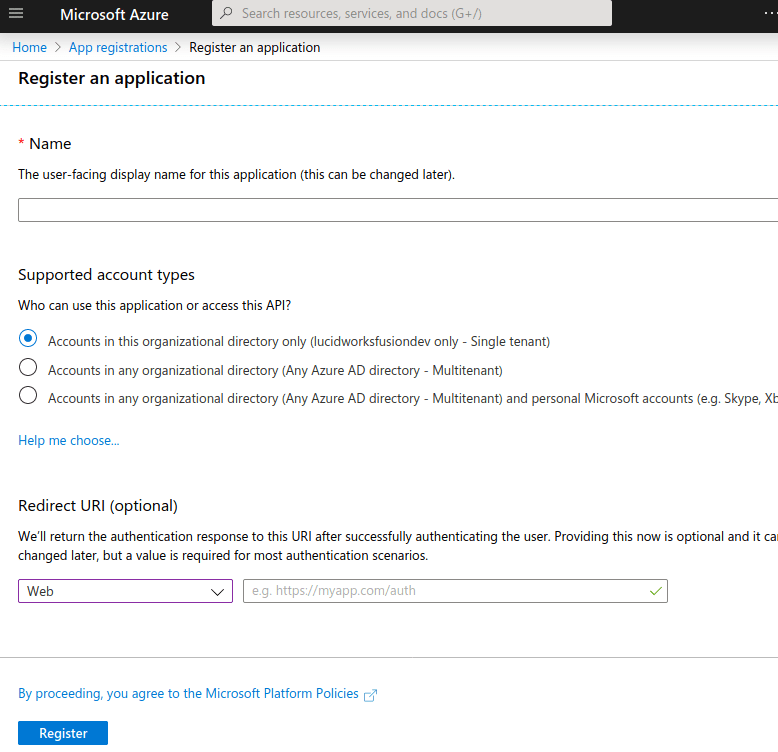This screenshot has width=778, height=752.
Task: Select Multitenant Azure AD directory option
Action: (28, 367)
